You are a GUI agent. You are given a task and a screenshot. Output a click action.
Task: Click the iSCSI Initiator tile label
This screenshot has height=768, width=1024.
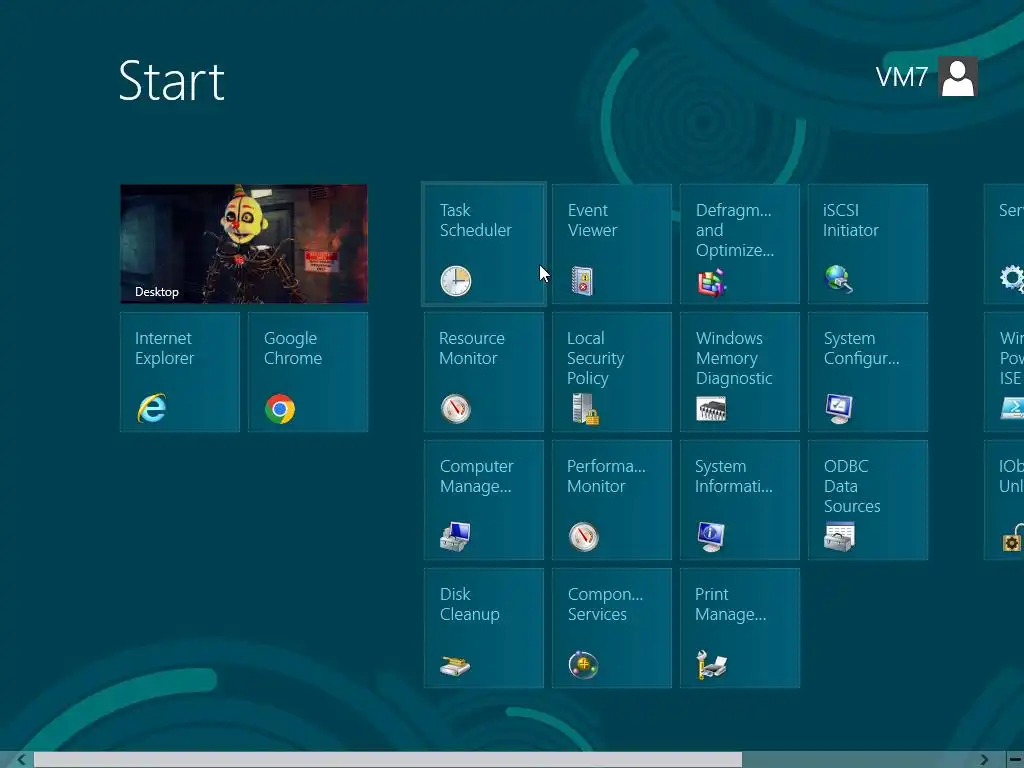[850, 220]
